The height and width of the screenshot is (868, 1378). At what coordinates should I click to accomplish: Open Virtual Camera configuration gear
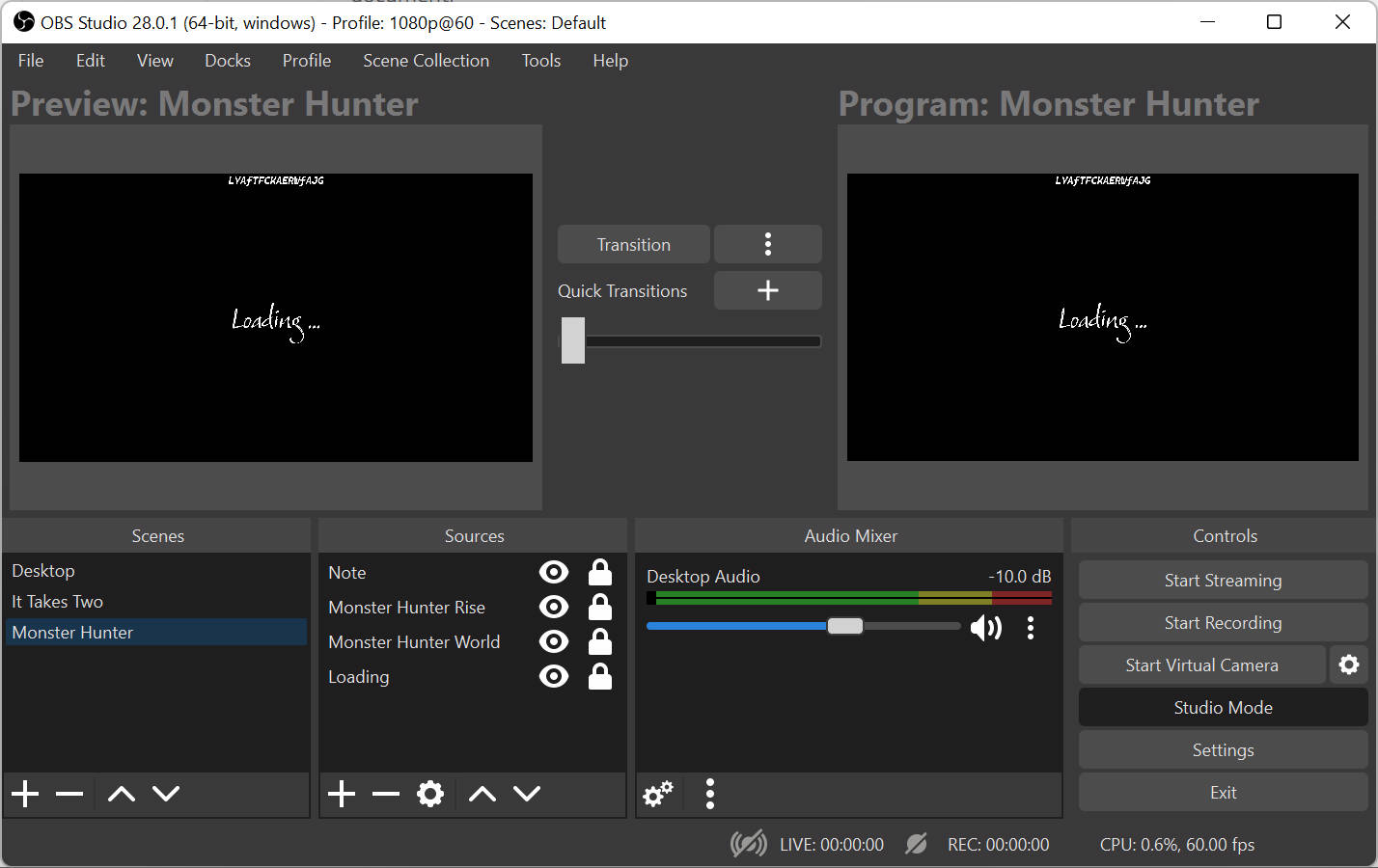(1349, 665)
